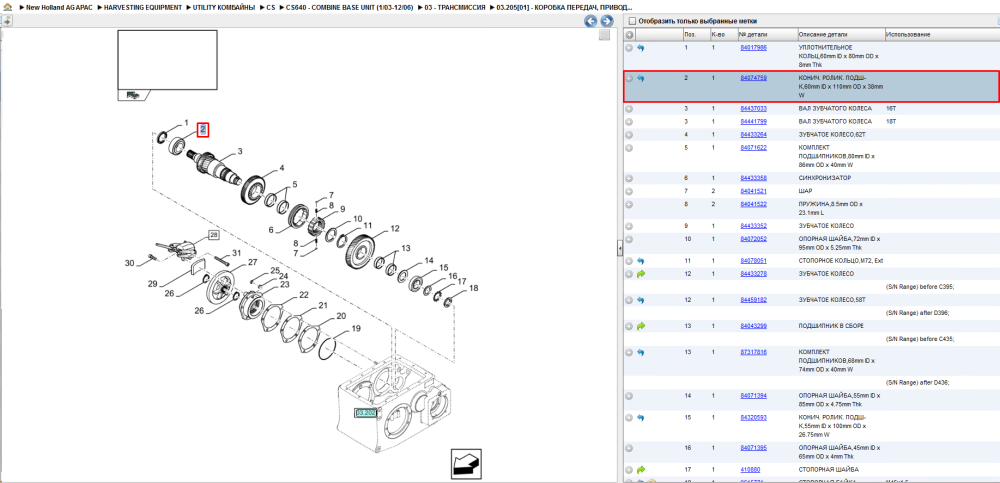Sort by the 'Поз.' column header
Screen dimensions: 1000x483
tap(695, 34)
